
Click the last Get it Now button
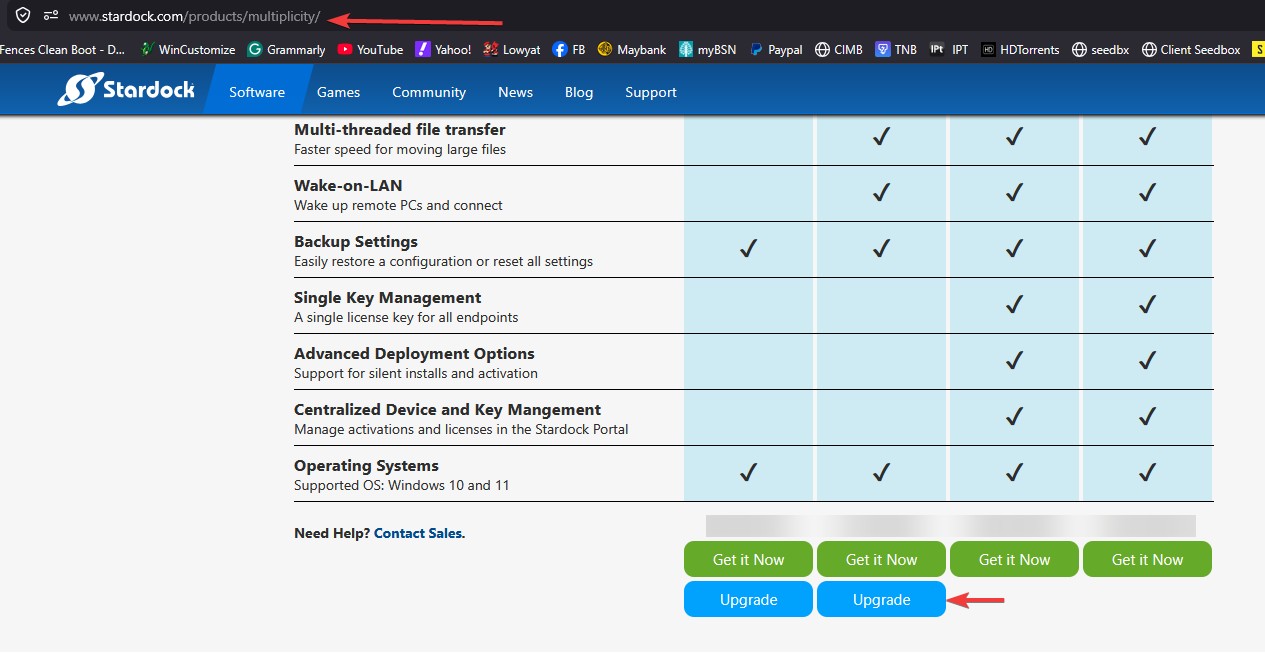(1147, 560)
